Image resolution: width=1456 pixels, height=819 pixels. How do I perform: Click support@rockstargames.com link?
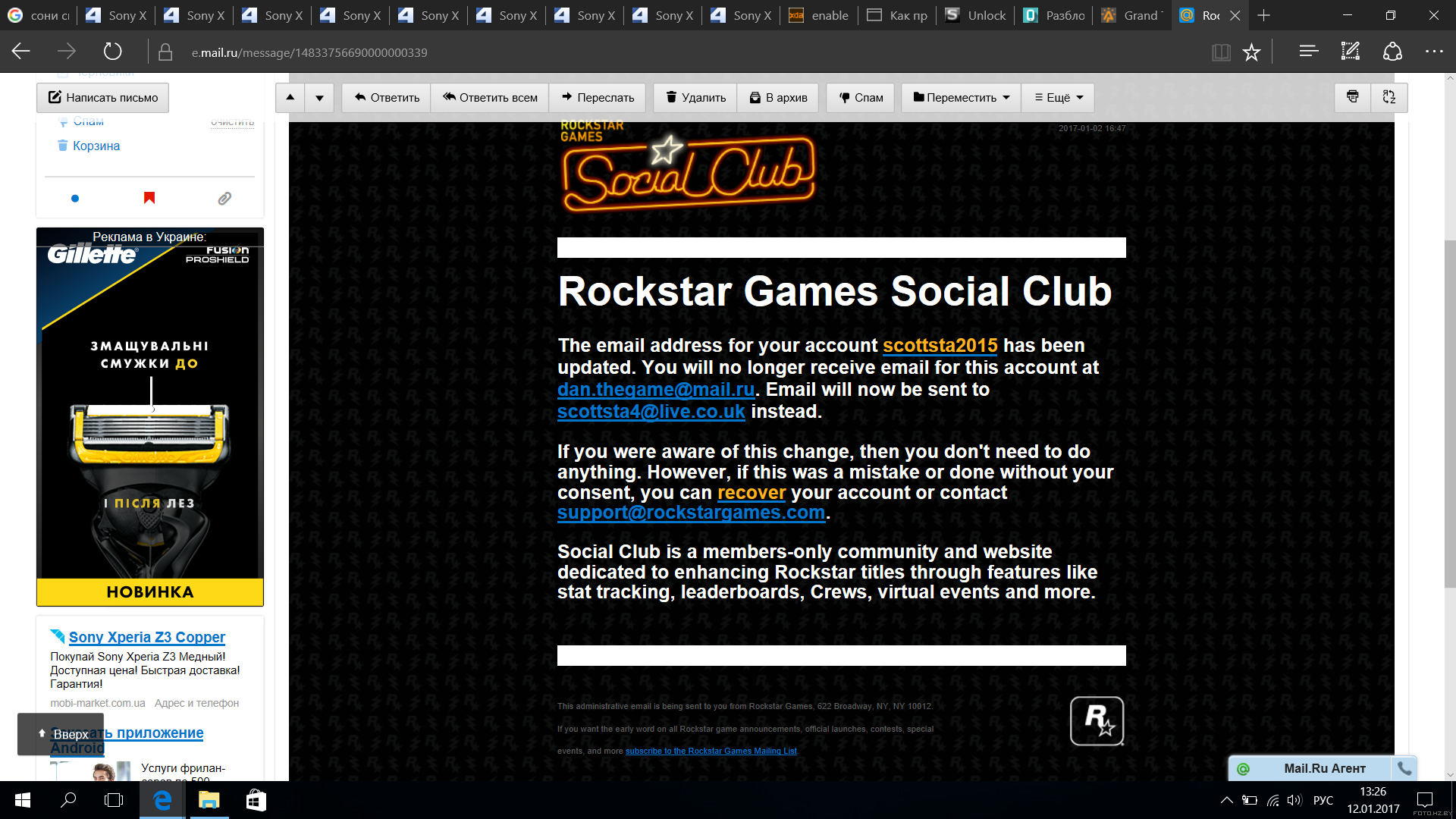(x=691, y=513)
